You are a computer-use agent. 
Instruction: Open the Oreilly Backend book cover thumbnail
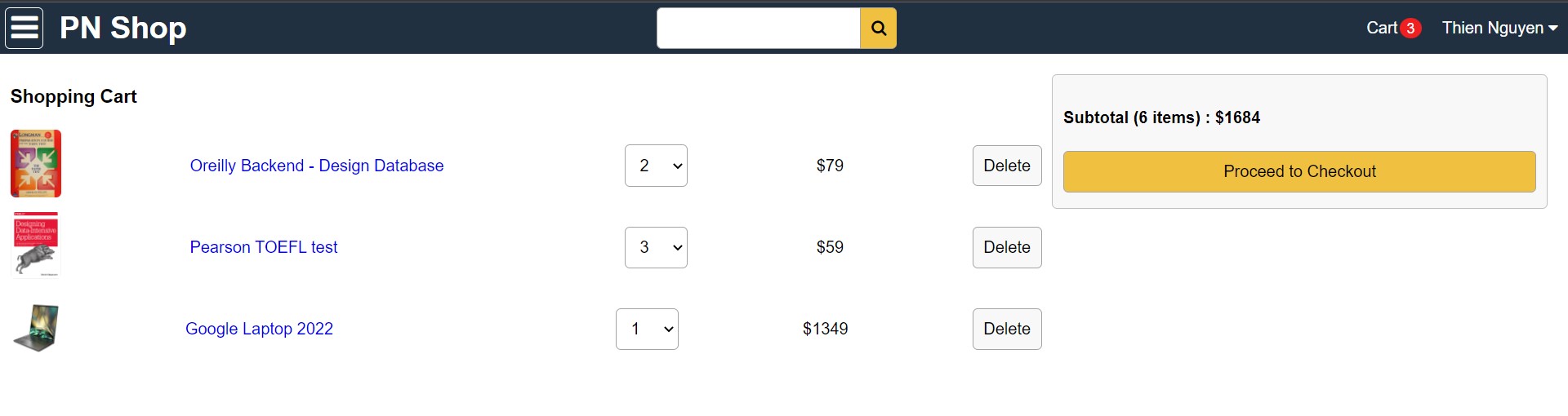(36, 164)
